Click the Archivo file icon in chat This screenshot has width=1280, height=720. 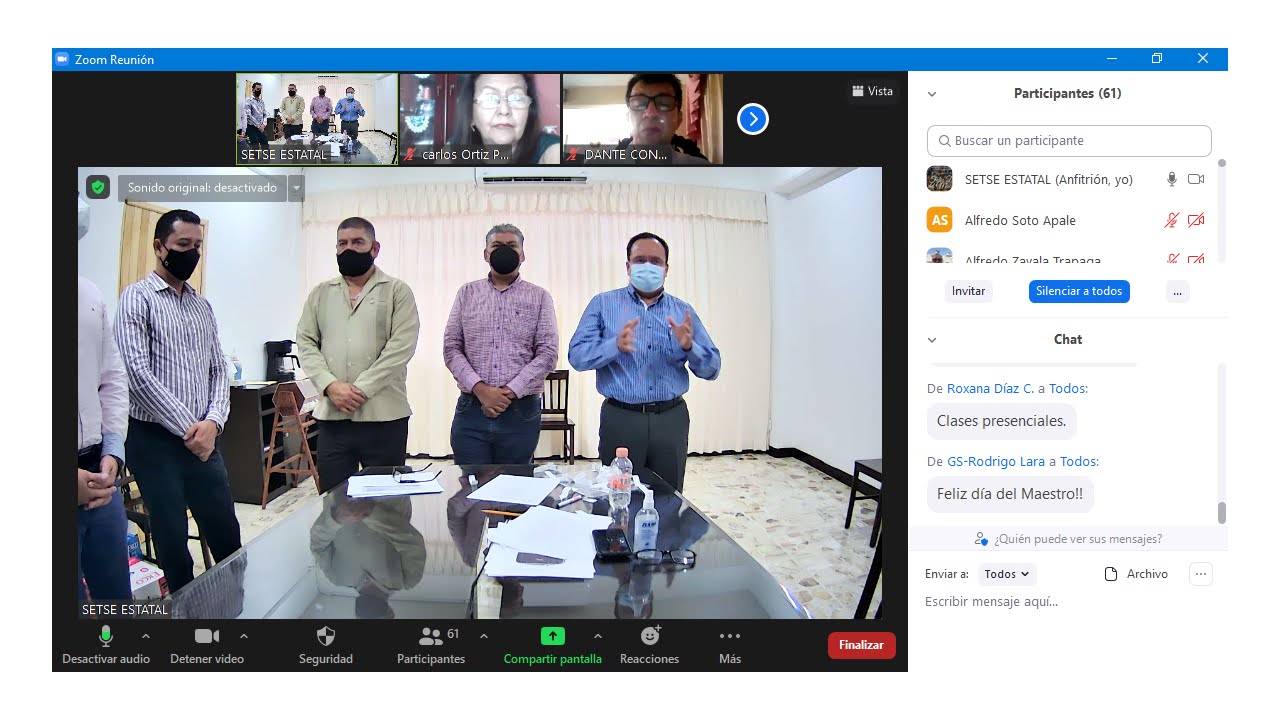[1110, 574]
